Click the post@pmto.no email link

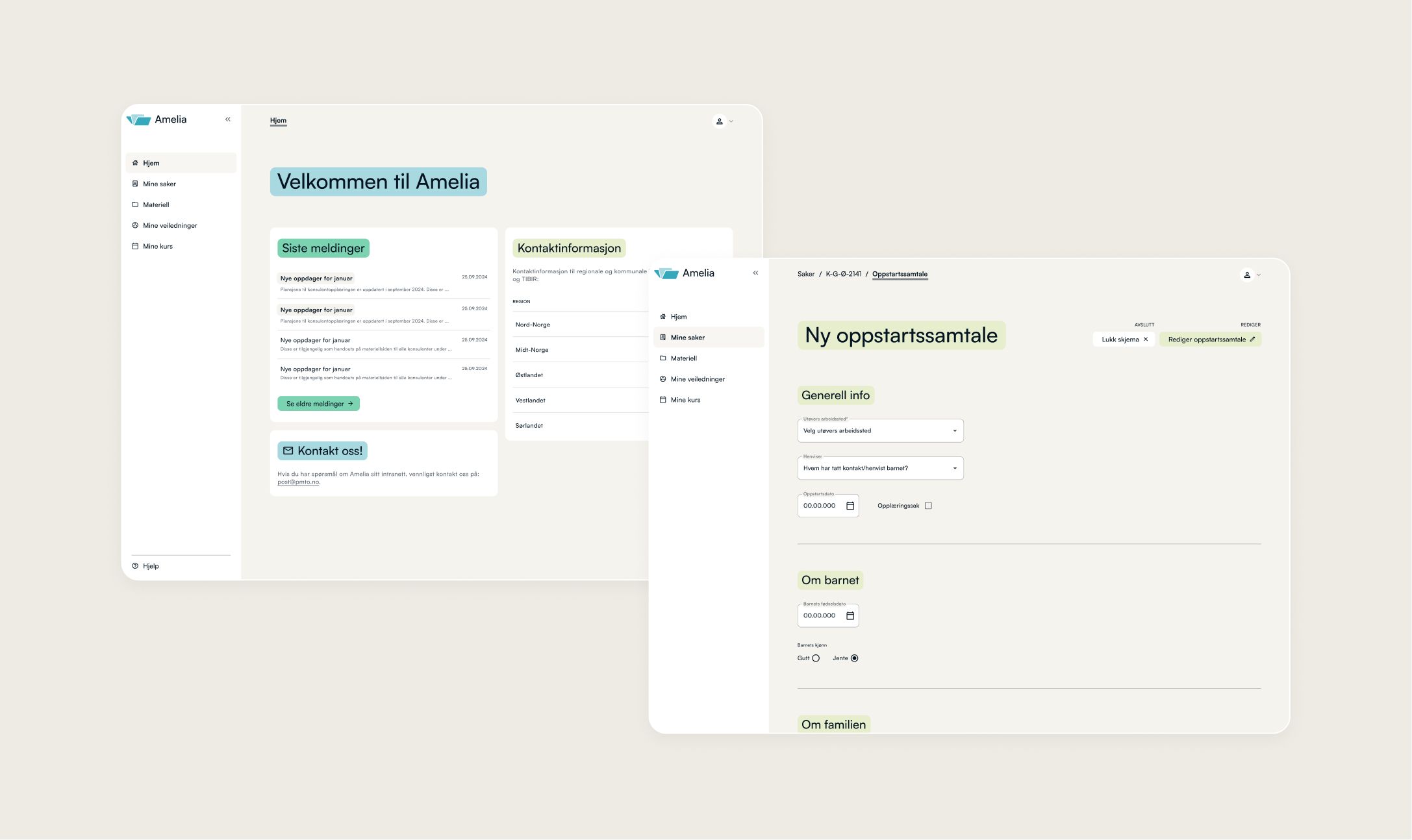click(x=298, y=482)
